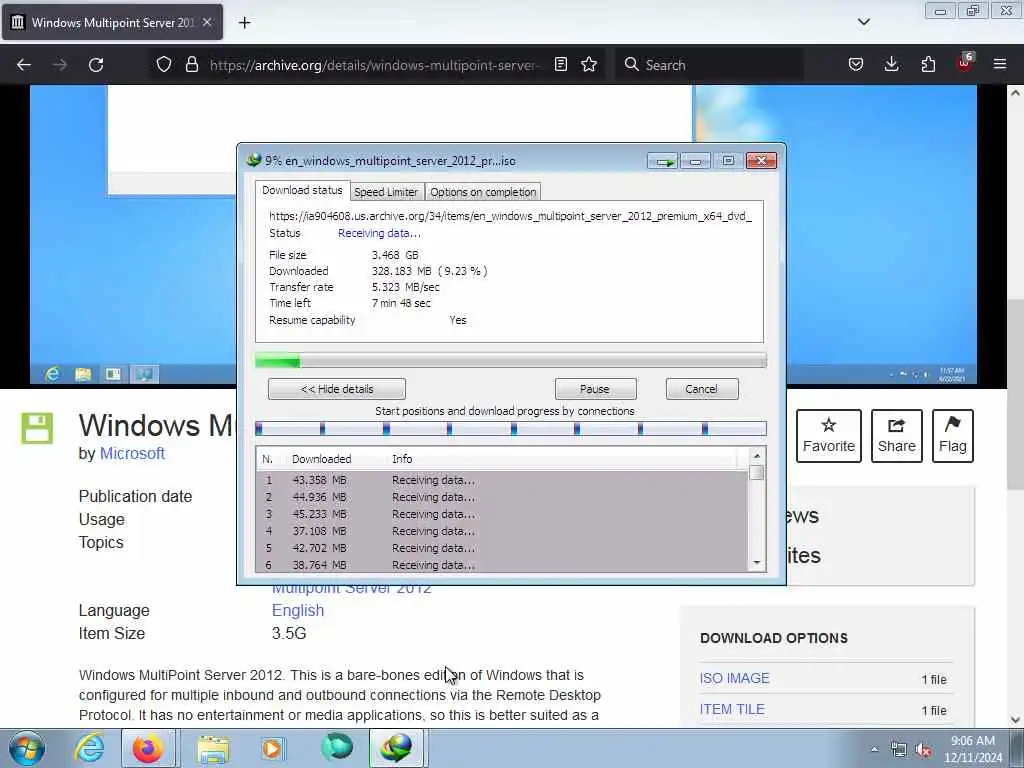Viewport: 1024px width, 768px height.
Task: Open the English language link
Action: pos(298,610)
